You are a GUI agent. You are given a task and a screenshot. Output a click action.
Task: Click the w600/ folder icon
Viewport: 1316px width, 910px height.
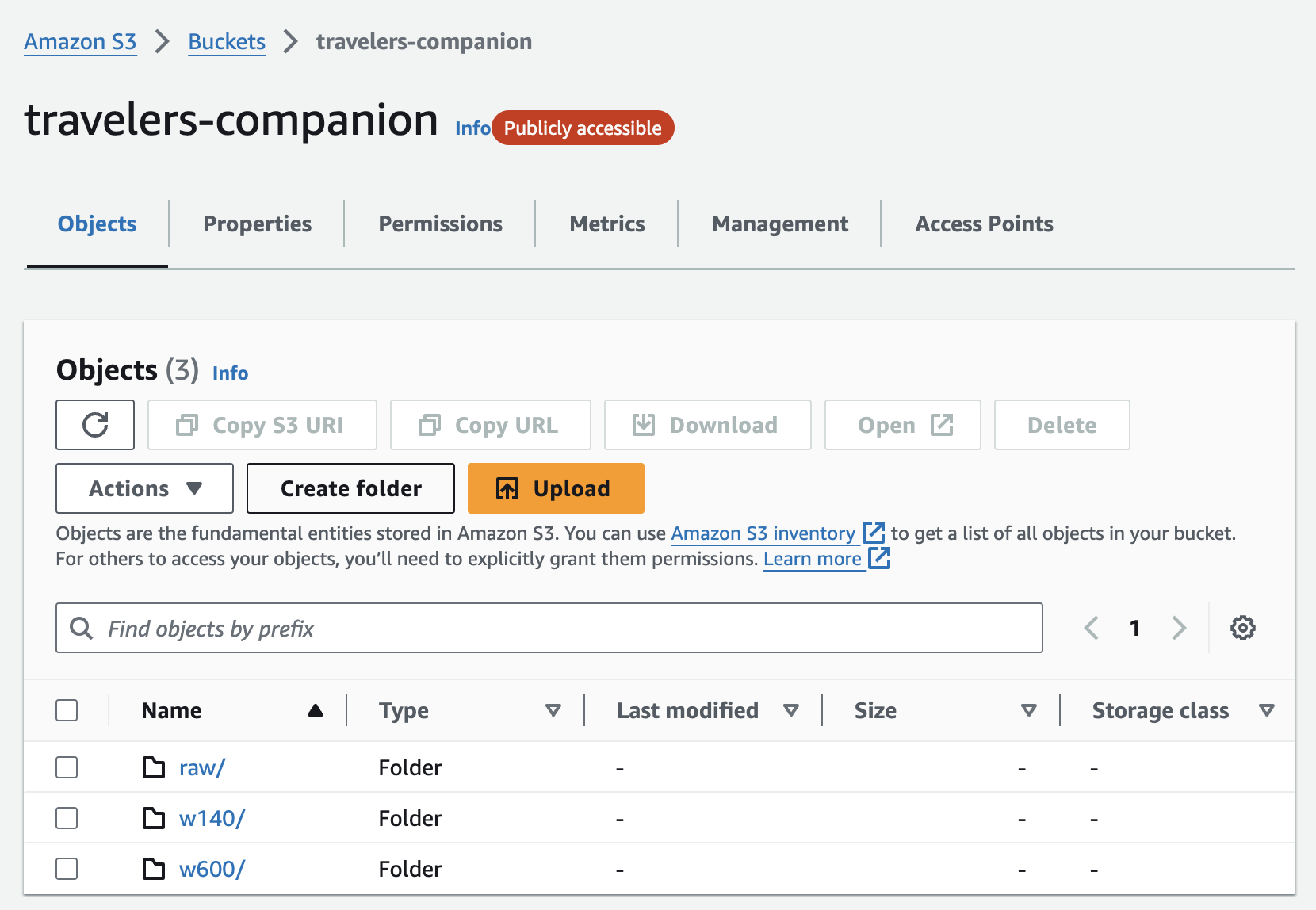coord(154,869)
